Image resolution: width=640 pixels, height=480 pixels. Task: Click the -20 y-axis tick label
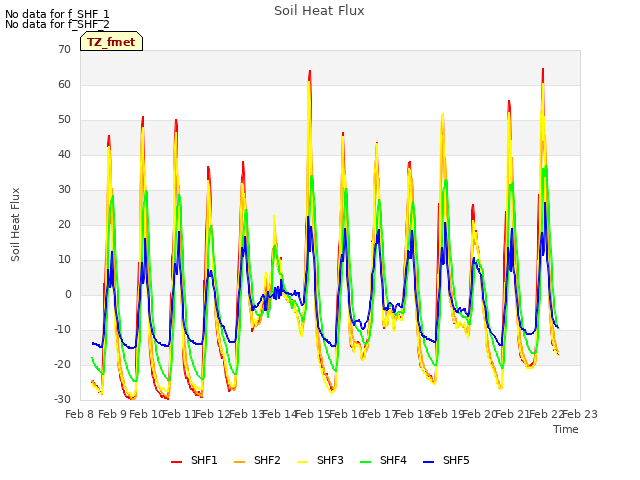63,365
